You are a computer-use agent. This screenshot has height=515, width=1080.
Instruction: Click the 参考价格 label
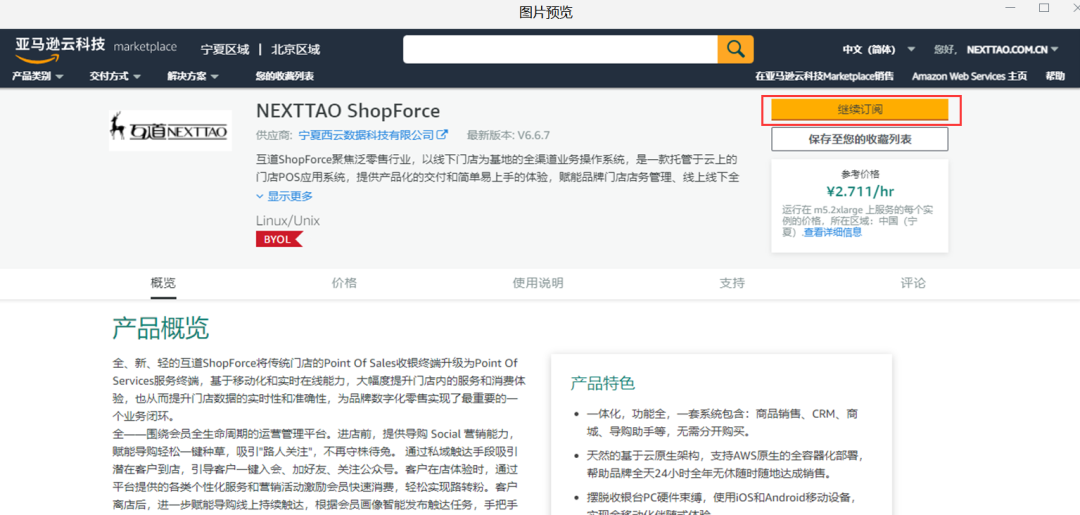(860, 174)
